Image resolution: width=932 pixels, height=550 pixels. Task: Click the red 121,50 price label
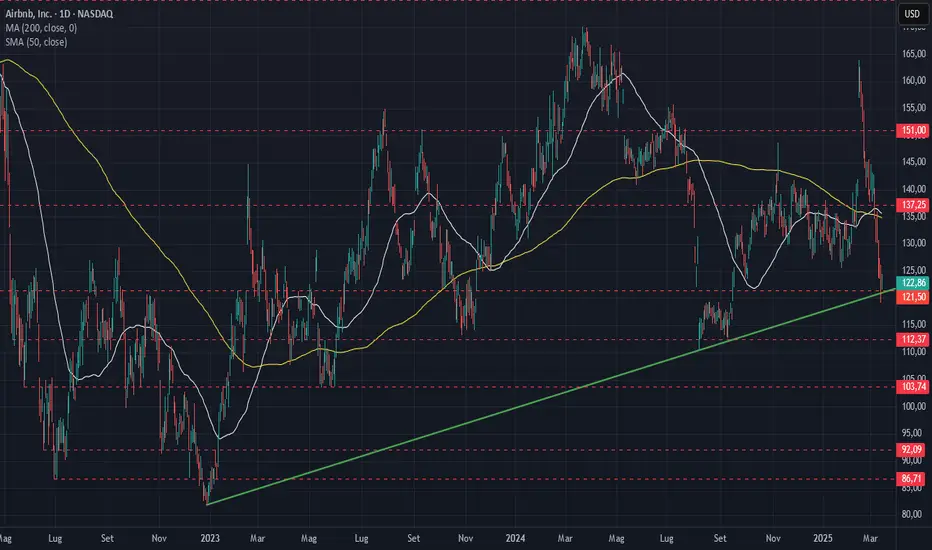tap(912, 297)
